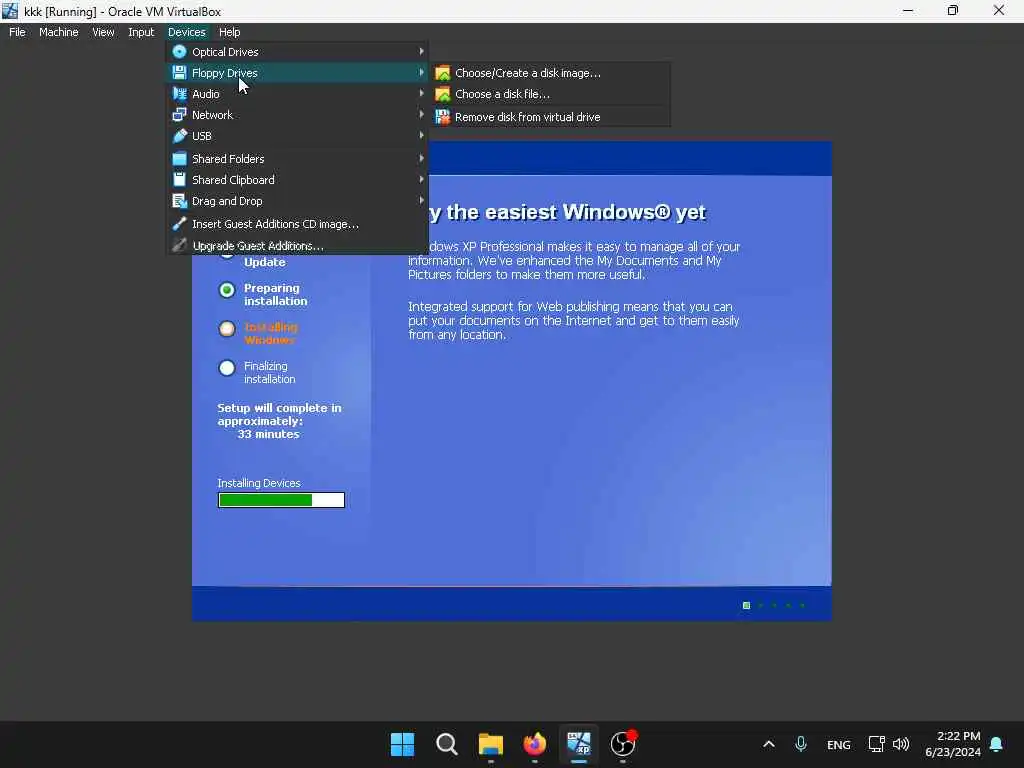1024x768 pixels.
Task: Select Remove disk from virtual drive
Action: tap(551, 117)
